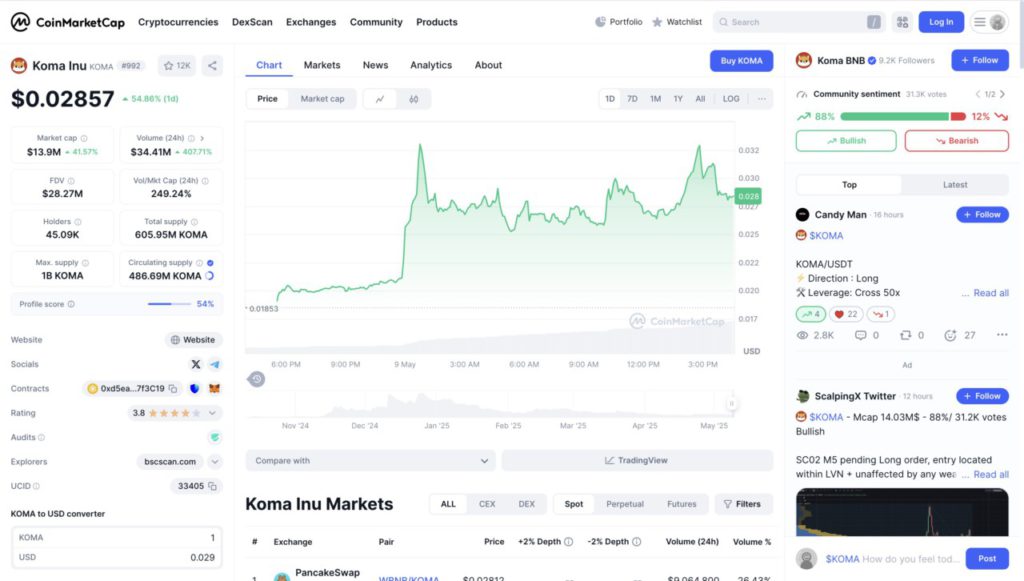This screenshot has height=581, width=1024.
Task: Open the X (Twitter) social link
Action: click(196, 365)
